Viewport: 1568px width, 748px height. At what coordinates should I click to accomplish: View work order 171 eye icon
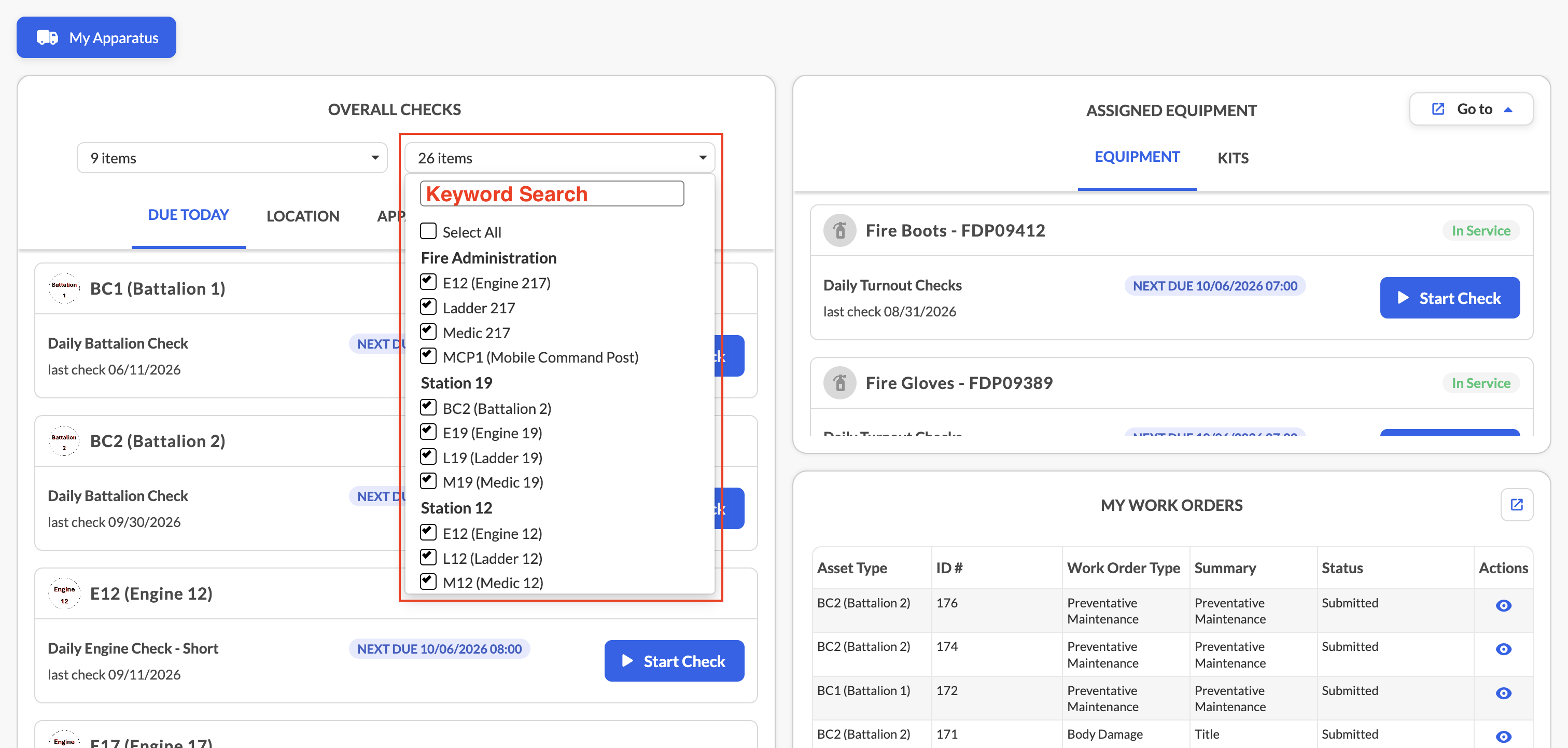pos(1503,737)
